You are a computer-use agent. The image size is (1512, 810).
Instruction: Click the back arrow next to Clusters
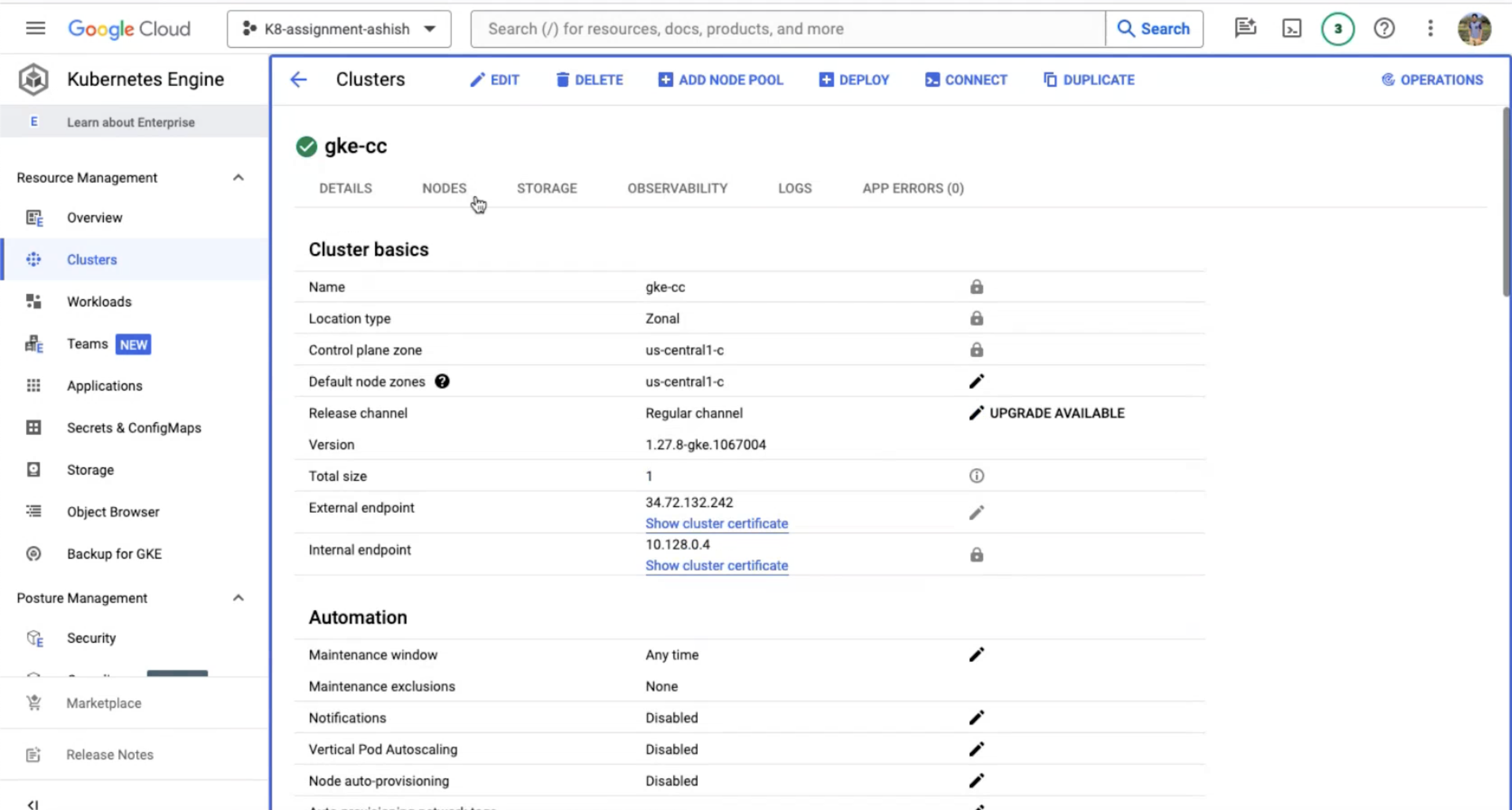[x=299, y=80]
